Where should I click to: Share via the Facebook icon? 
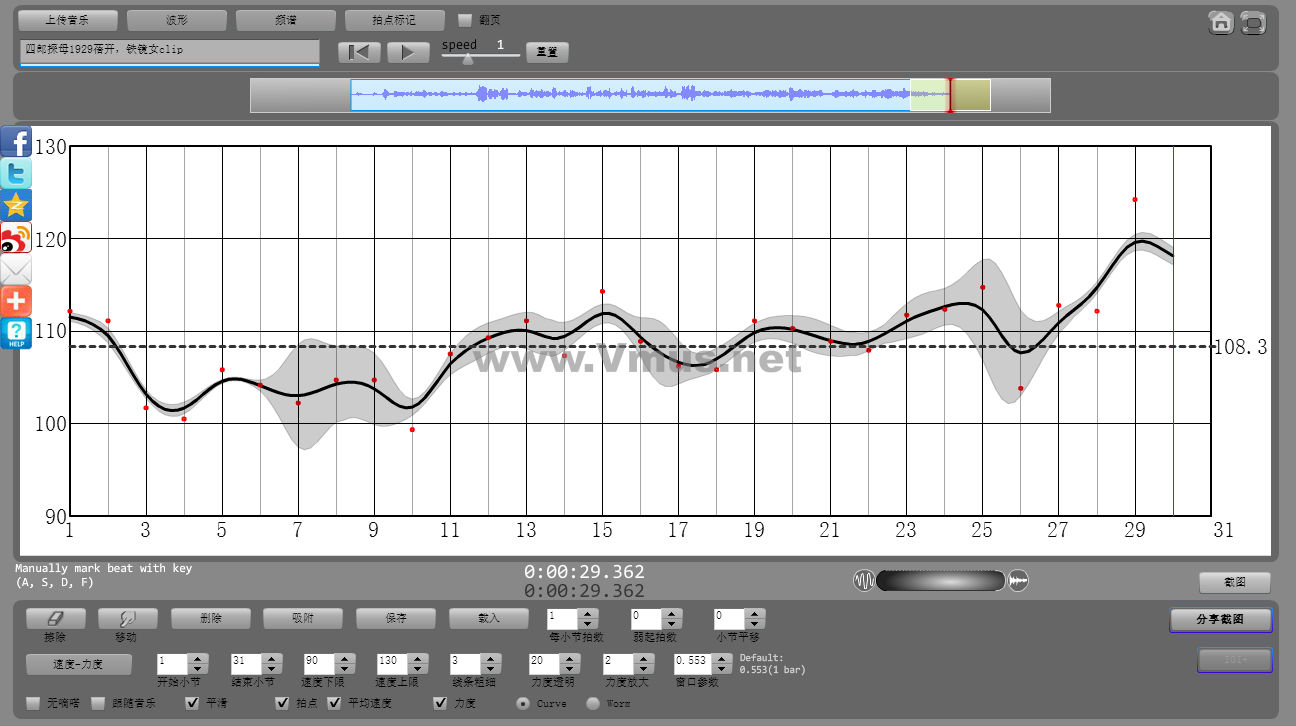tap(16, 141)
